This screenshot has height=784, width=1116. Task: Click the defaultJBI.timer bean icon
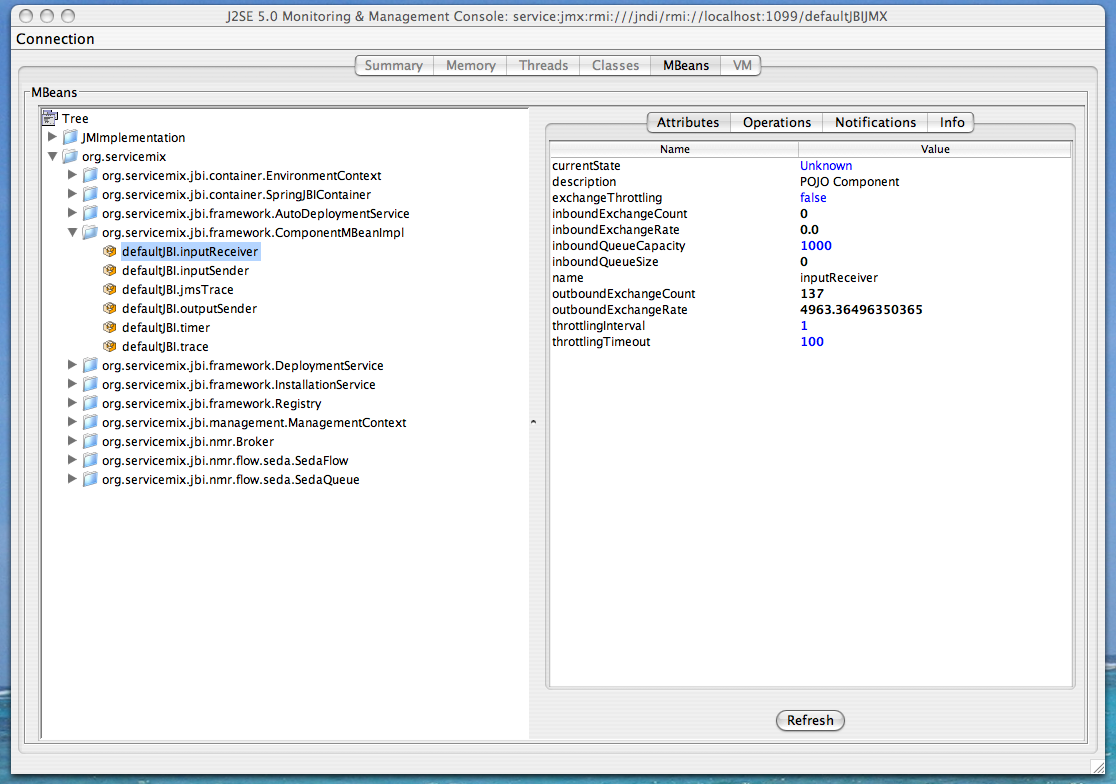point(110,328)
